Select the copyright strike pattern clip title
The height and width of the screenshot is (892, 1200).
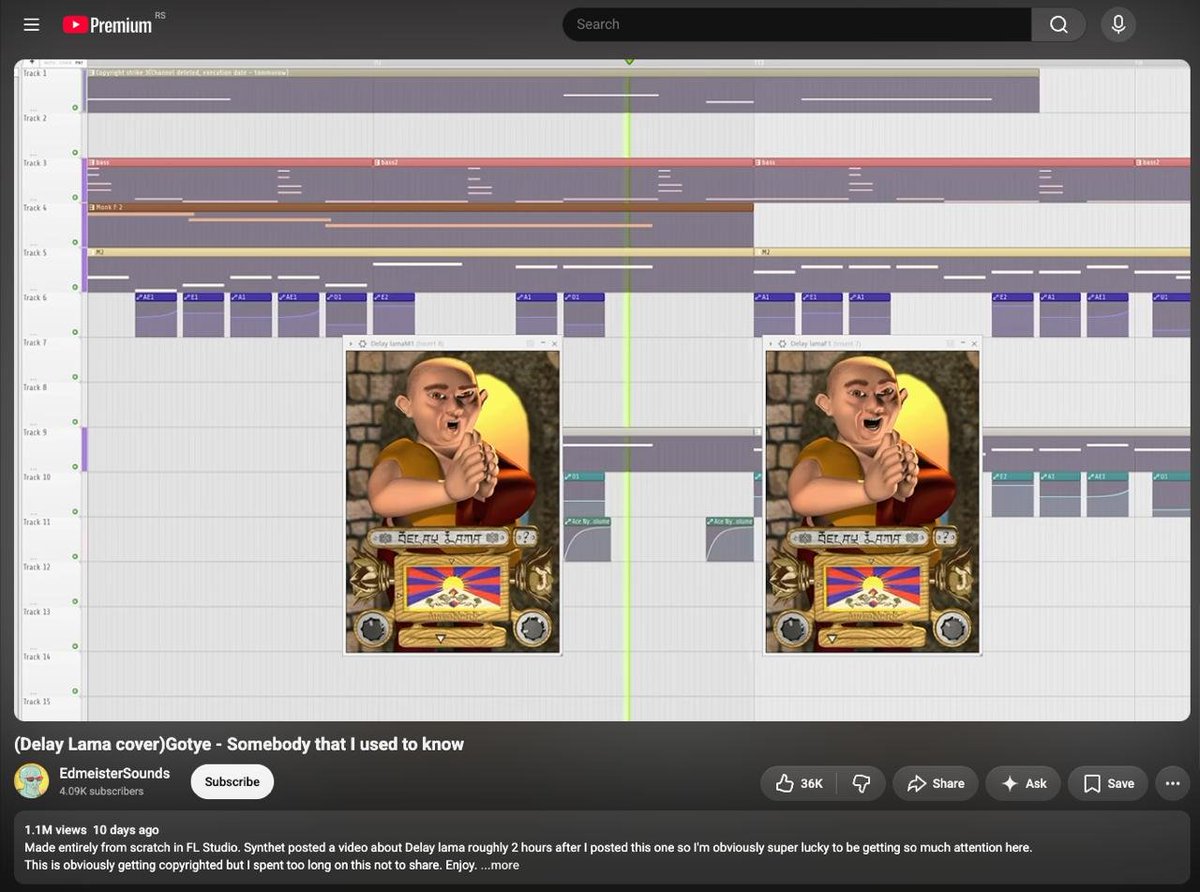point(191,73)
